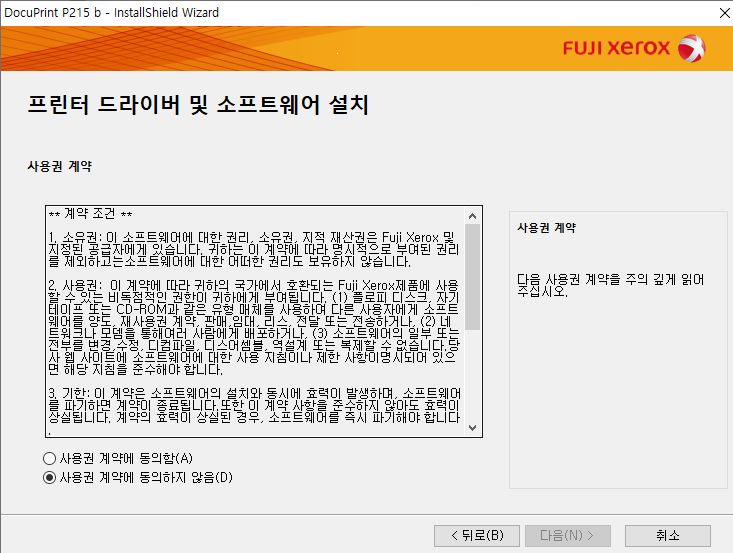733x553 pixels.
Task: Click the license scrollbar down arrow
Action: [472, 428]
